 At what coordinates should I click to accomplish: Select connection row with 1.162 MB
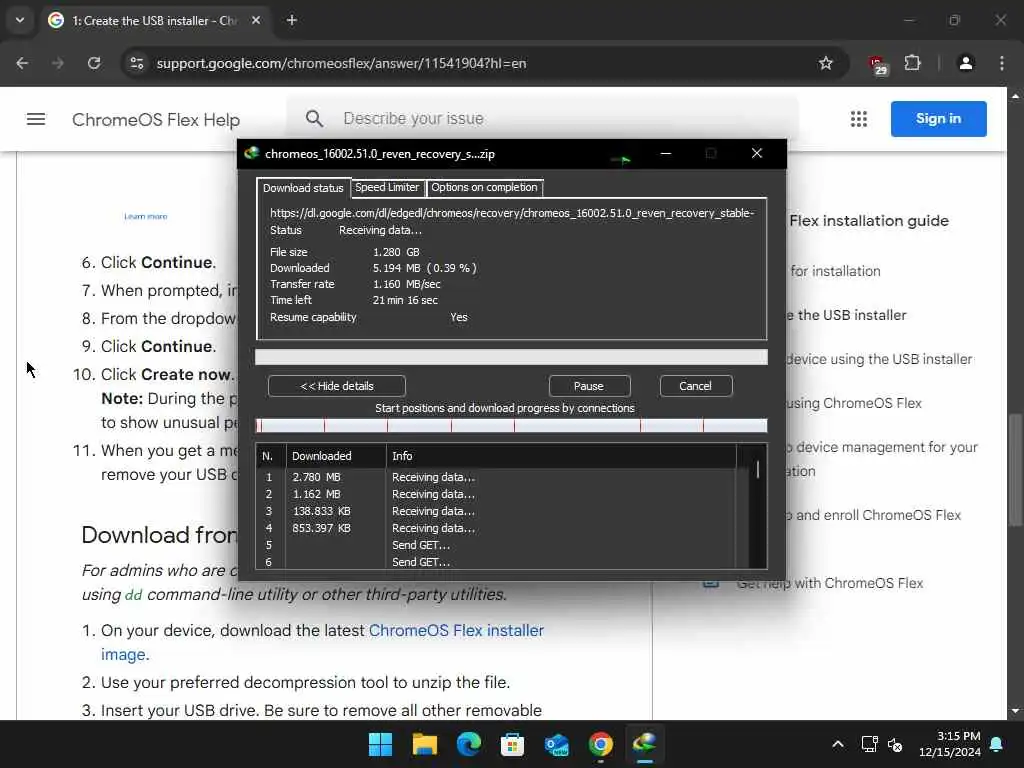pyautogui.click(x=496, y=494)
